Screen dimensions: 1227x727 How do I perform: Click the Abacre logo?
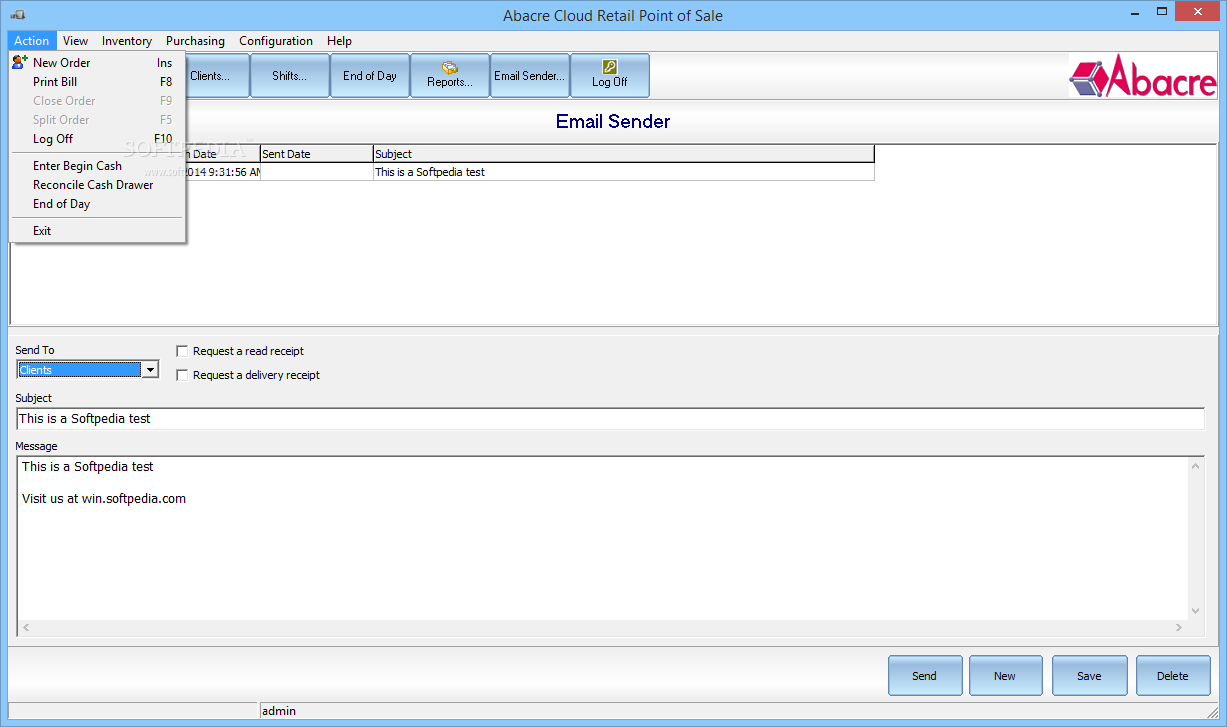[1142, 76]
